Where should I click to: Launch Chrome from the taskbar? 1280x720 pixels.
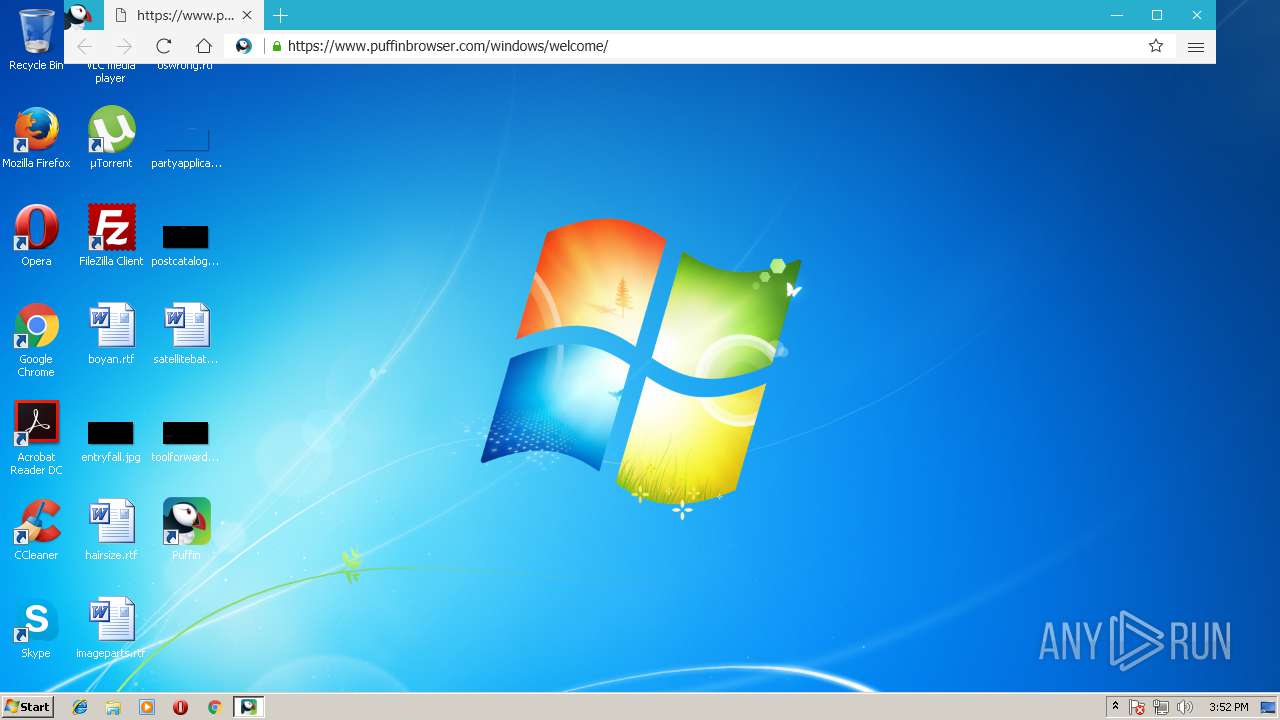[214, 707]
